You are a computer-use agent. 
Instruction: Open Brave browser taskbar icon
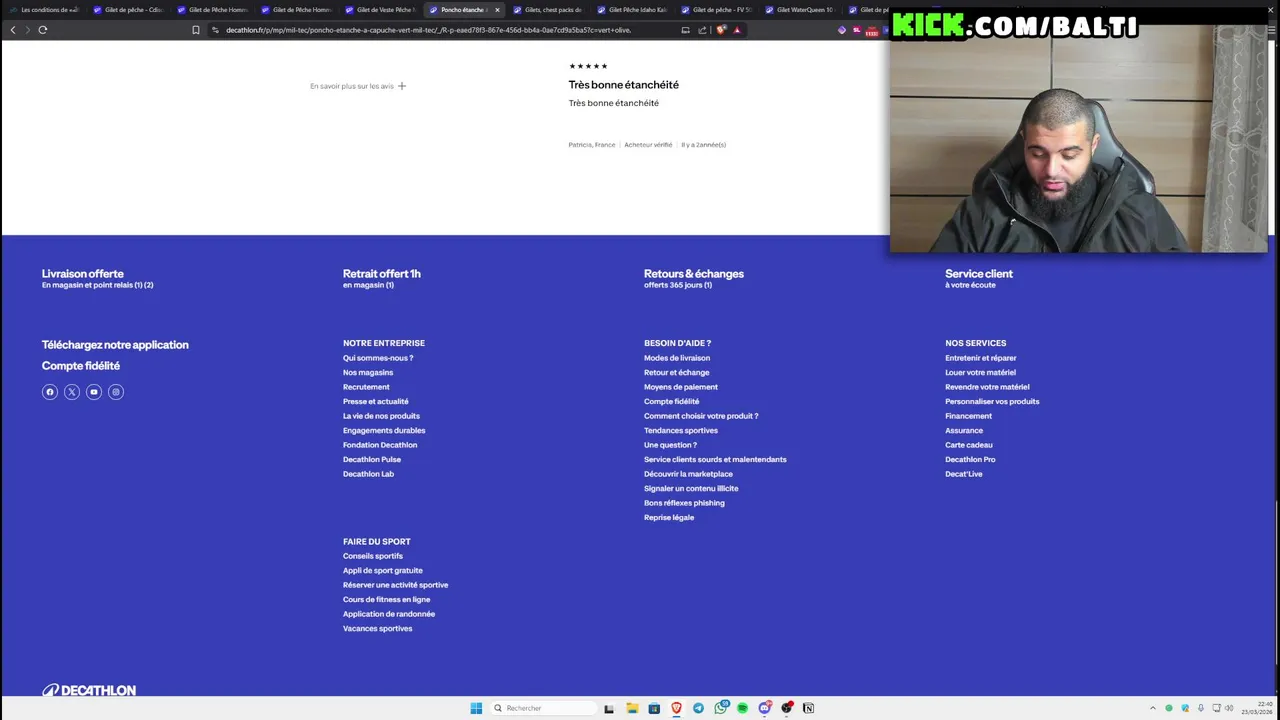coord(676,708)
